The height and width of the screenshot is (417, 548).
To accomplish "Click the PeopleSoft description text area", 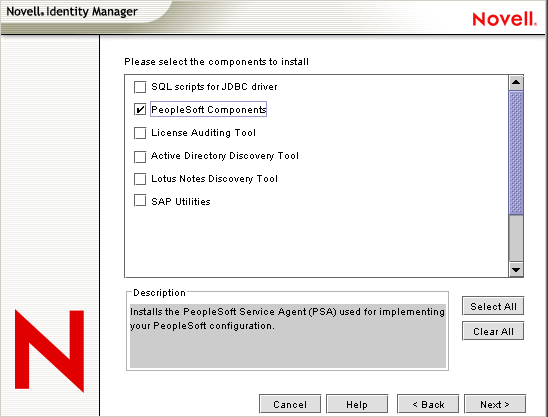I will [x=288, y=336].
